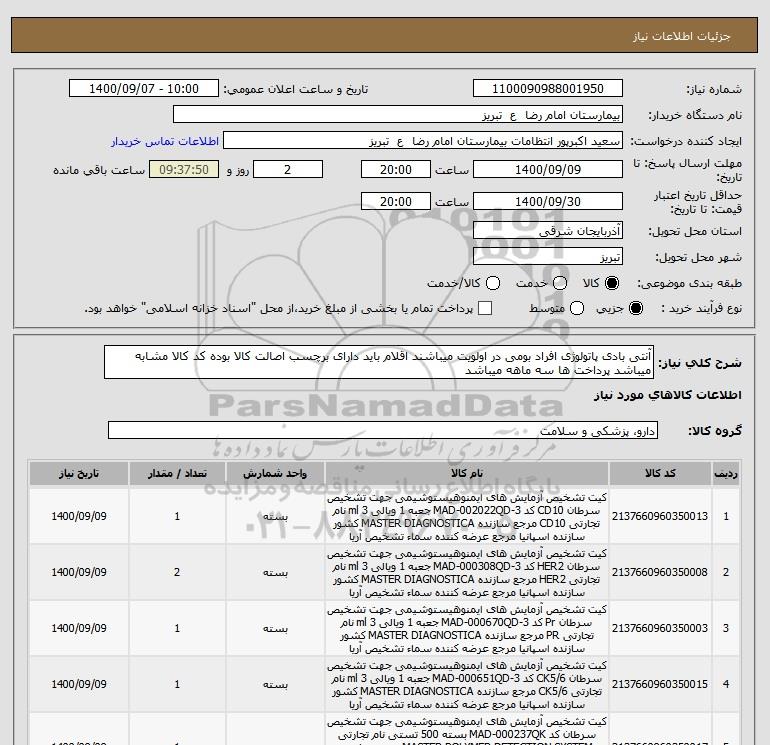Screen dimensions: 770x745
Task: Click the request creator name field
Action: point(423,141)
